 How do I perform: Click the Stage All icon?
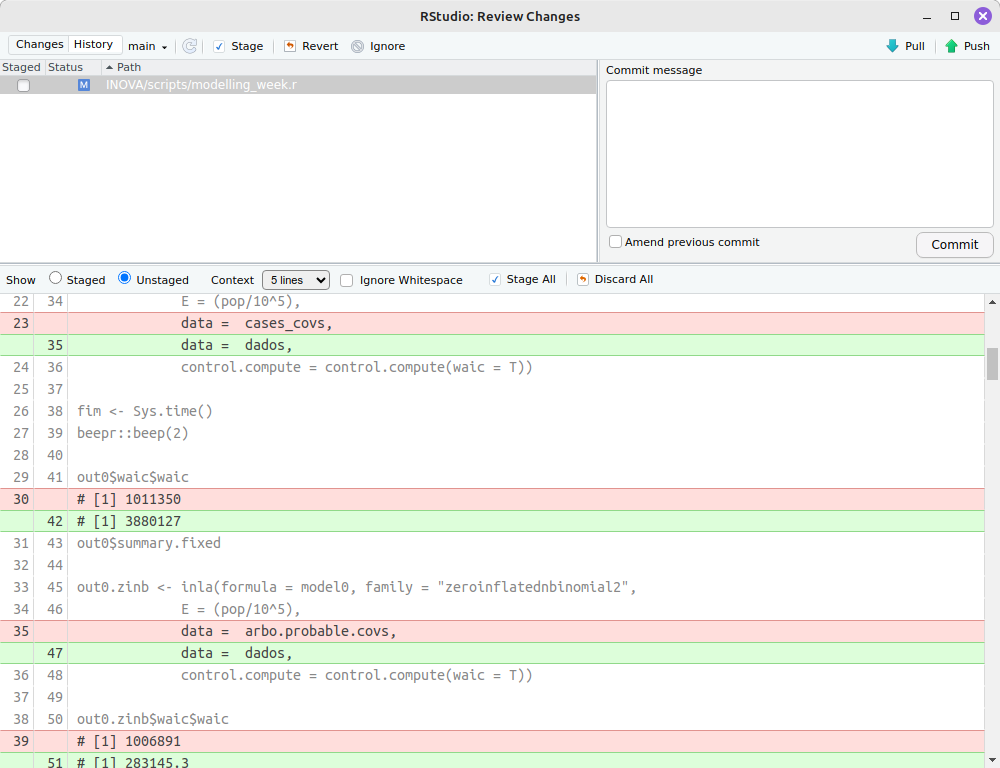[x=495, y=280]
